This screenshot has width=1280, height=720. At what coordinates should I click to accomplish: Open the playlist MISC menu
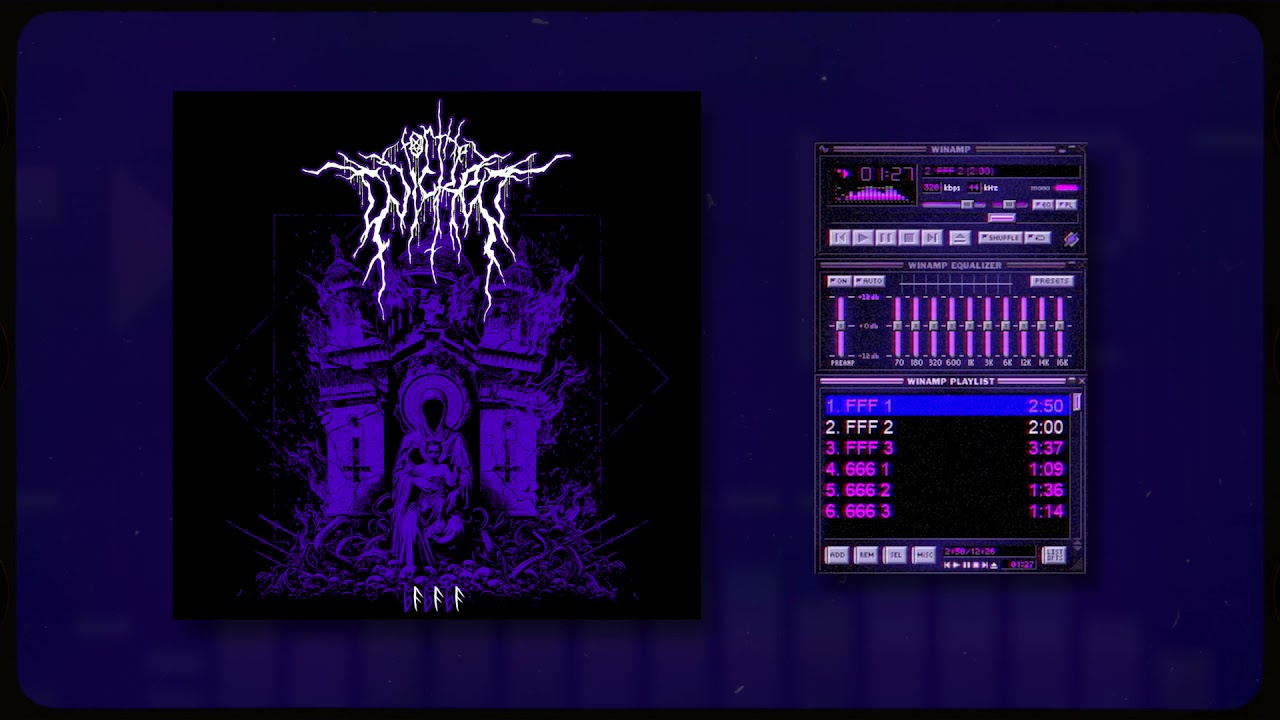click(x=924, y=555)
